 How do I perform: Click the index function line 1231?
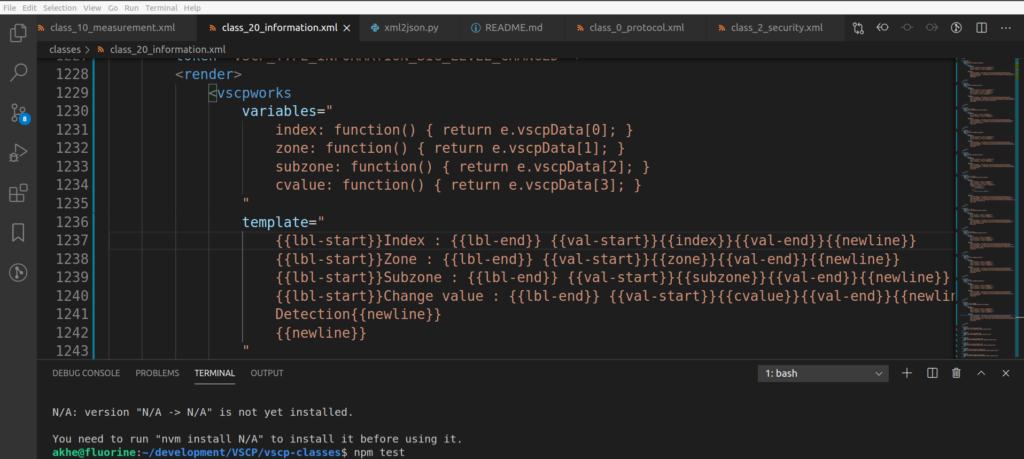[x=454, y=129]
